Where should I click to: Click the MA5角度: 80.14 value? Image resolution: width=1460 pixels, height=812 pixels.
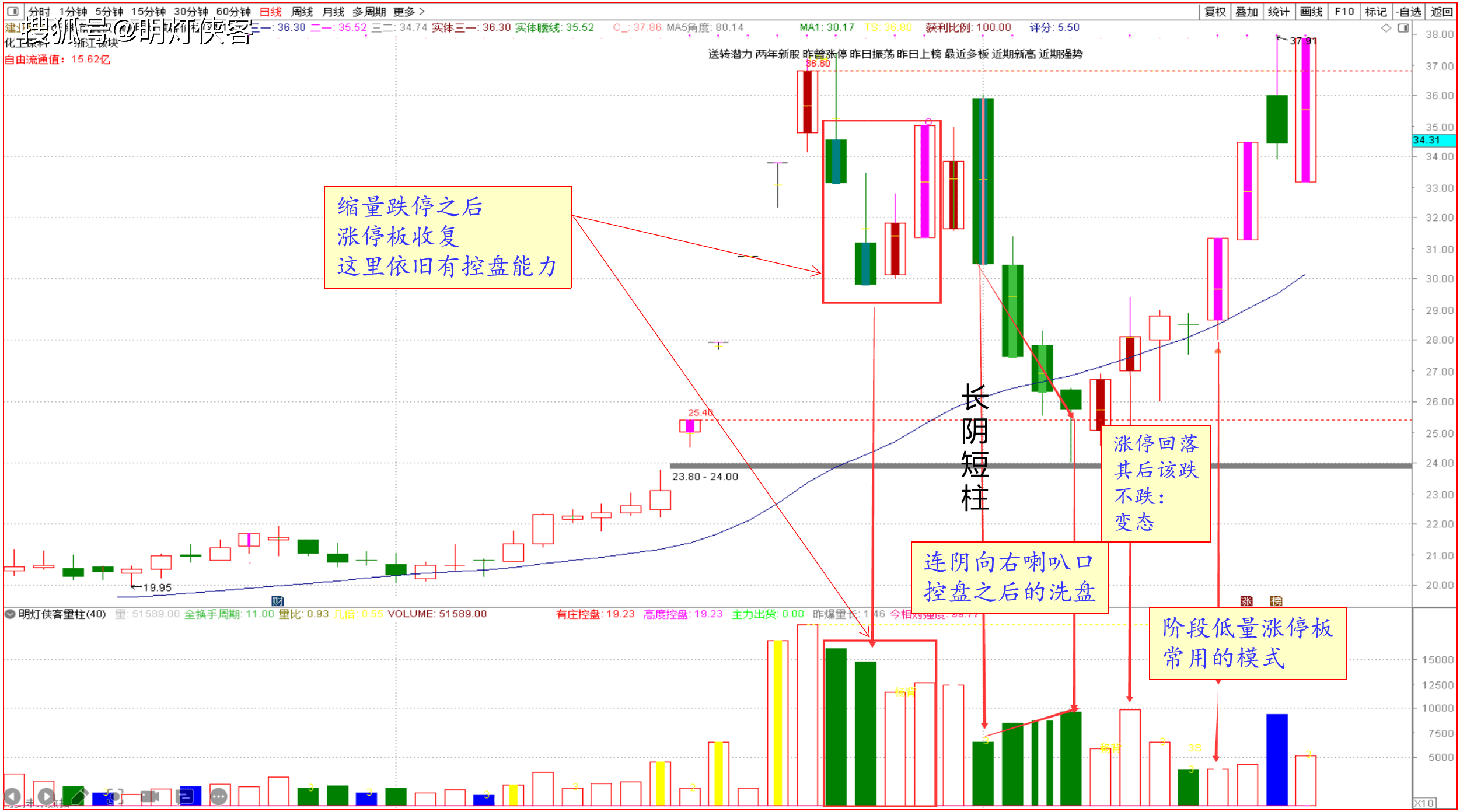[705, 27]
